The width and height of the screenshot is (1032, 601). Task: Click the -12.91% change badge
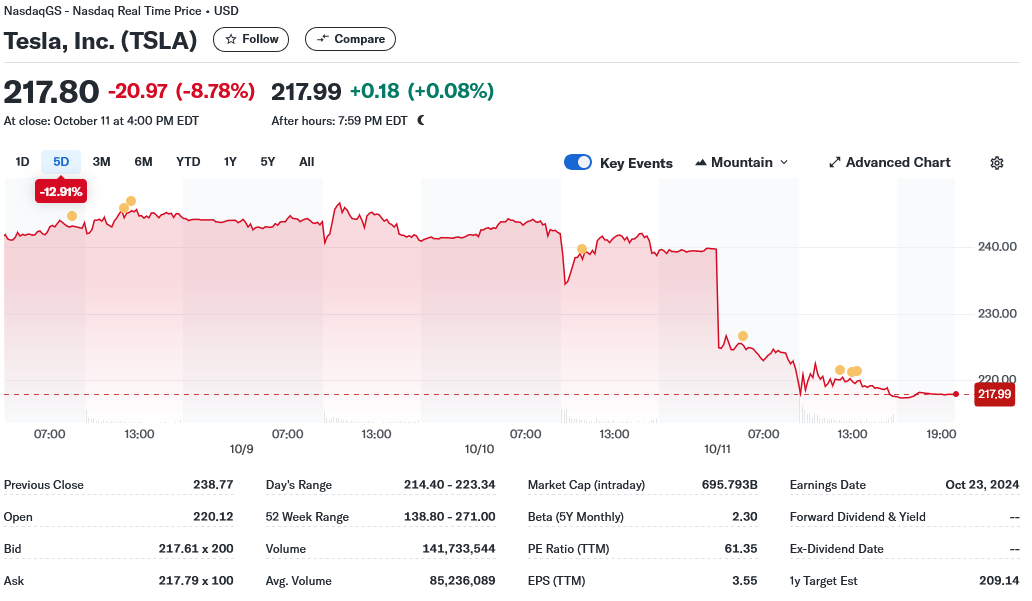(61, 192)
